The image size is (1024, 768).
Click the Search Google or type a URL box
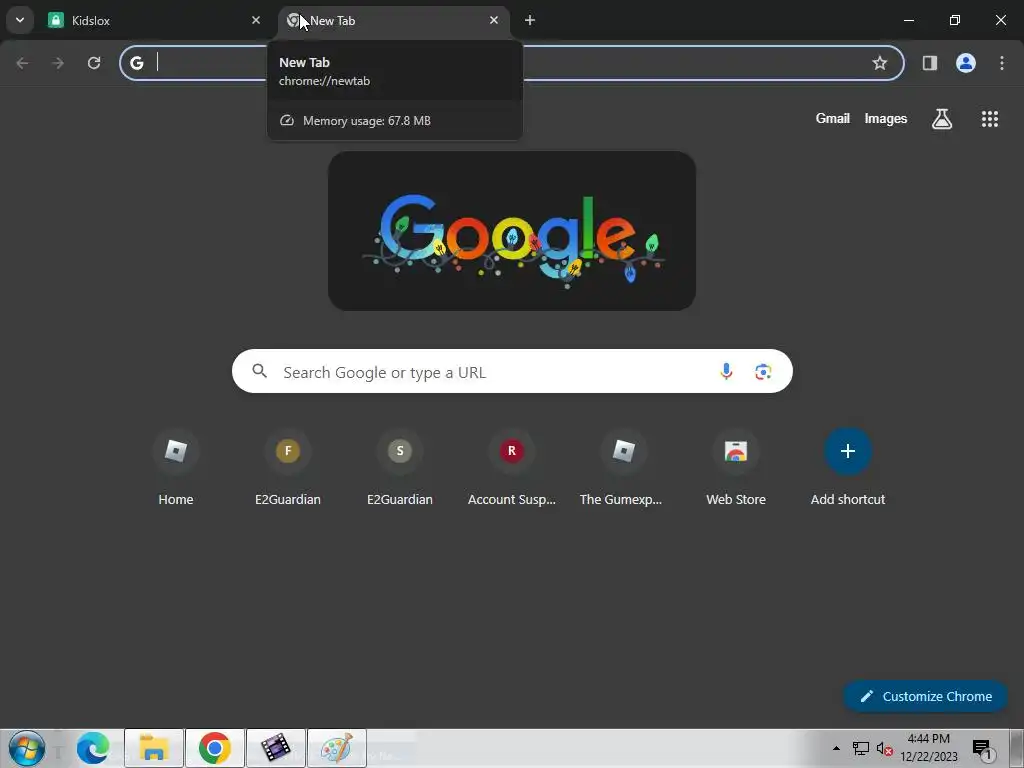coord(512,372)
